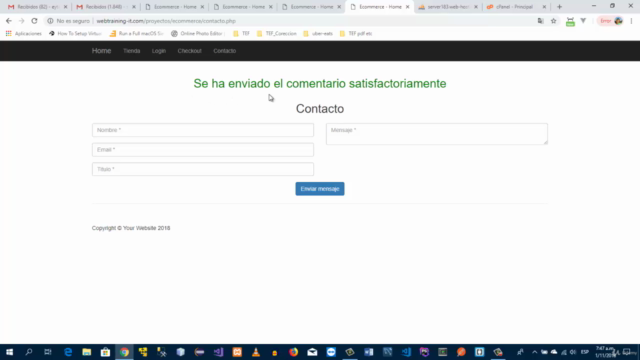Open TeamViewer from the taskbar
The image size is (640, 360).
tap(331, 352)
